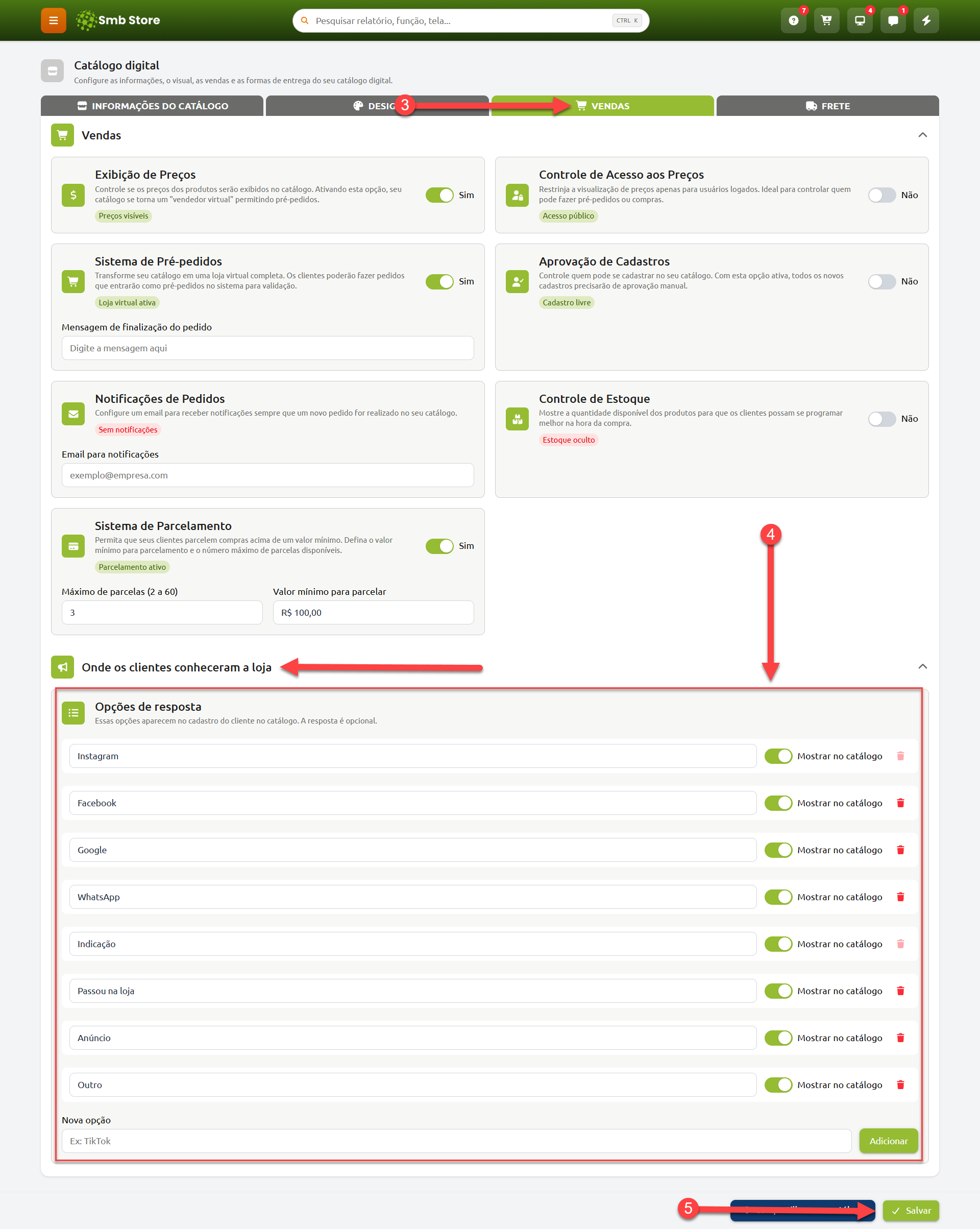Switch to the Frete tab
Image resolution: width=980 pixels, height=1229 pixels.
click(x=827, y=106)
